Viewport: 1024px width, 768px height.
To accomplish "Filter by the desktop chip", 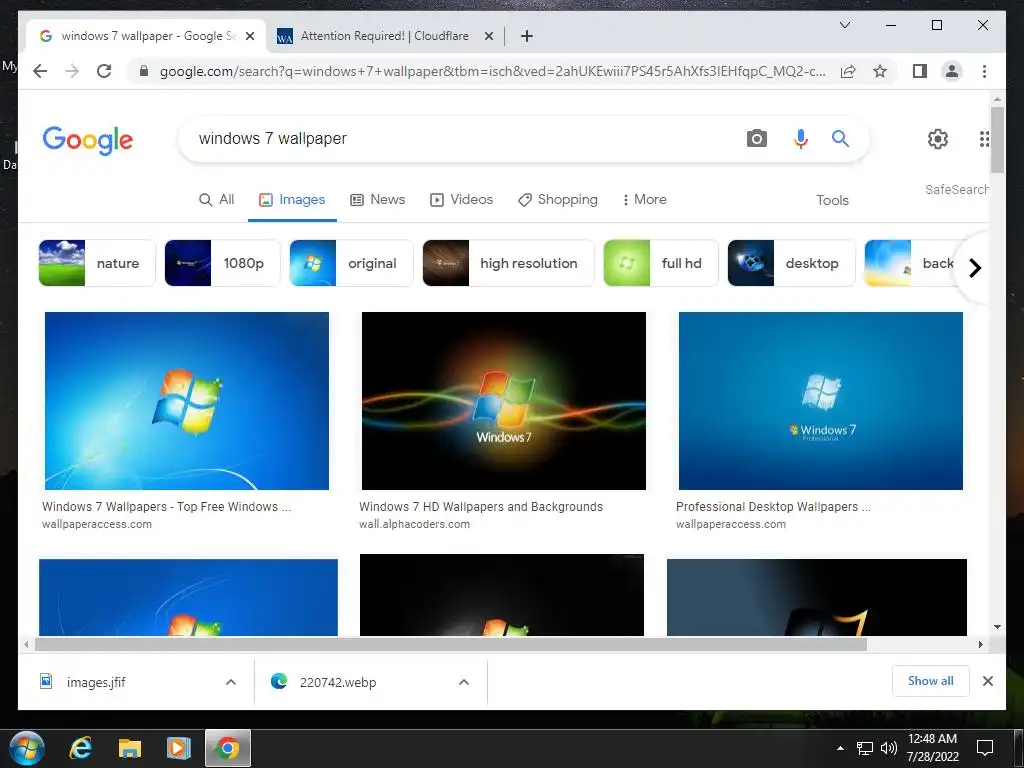I will point(792,263).
